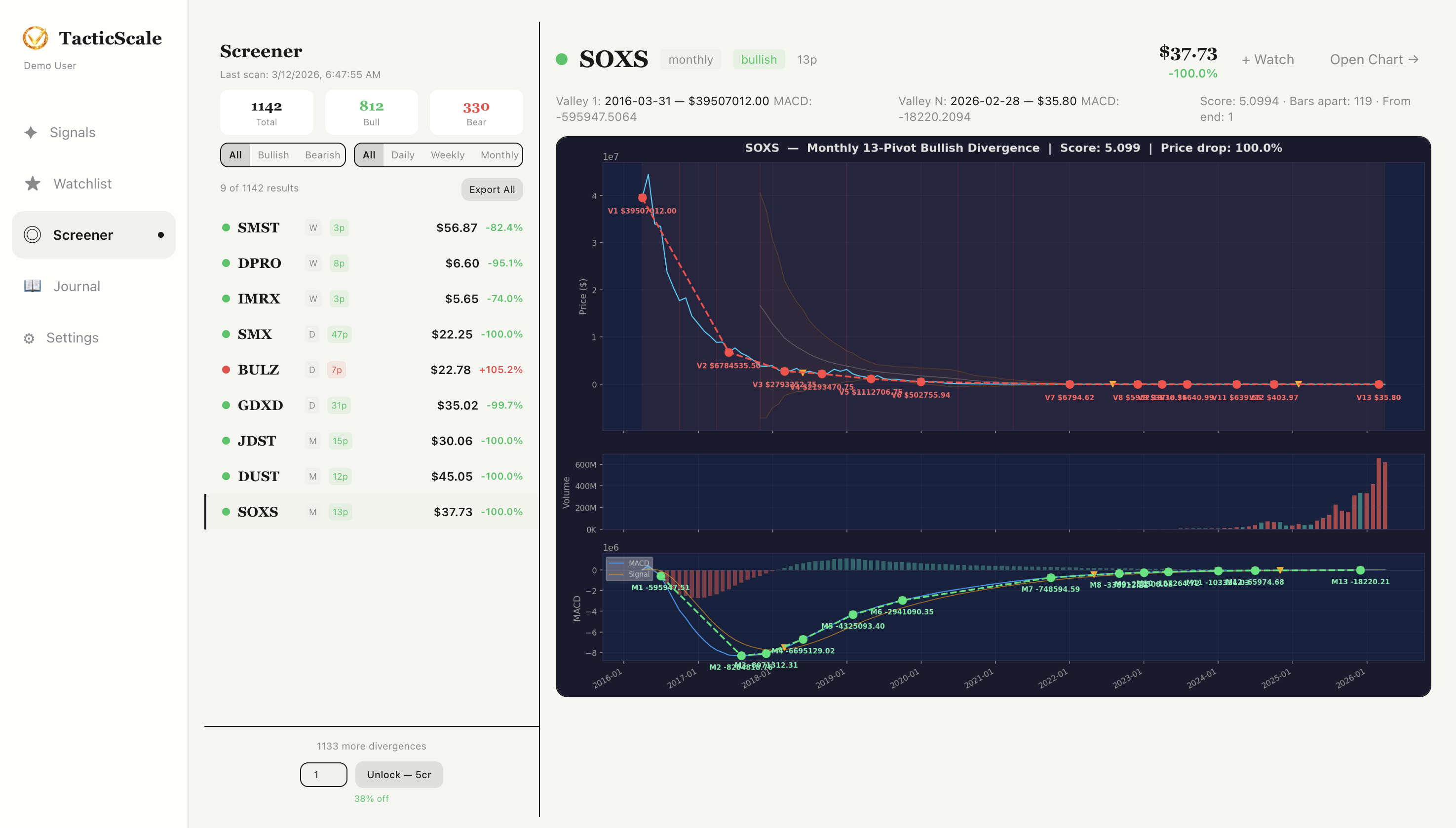The image size is (1456, 828).
Task: Filter screener by Daily timeframe
Action: (403, 154)
